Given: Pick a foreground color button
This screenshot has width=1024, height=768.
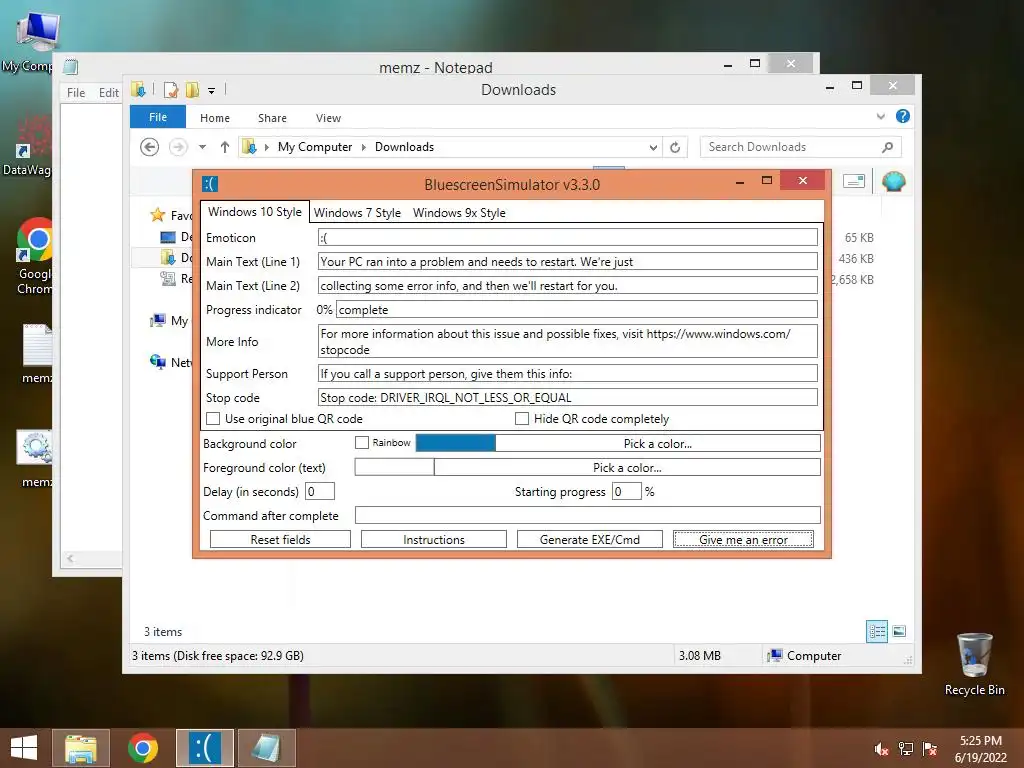Looking at the screenshot, I should pyautogui.click(x=627, y=468).
